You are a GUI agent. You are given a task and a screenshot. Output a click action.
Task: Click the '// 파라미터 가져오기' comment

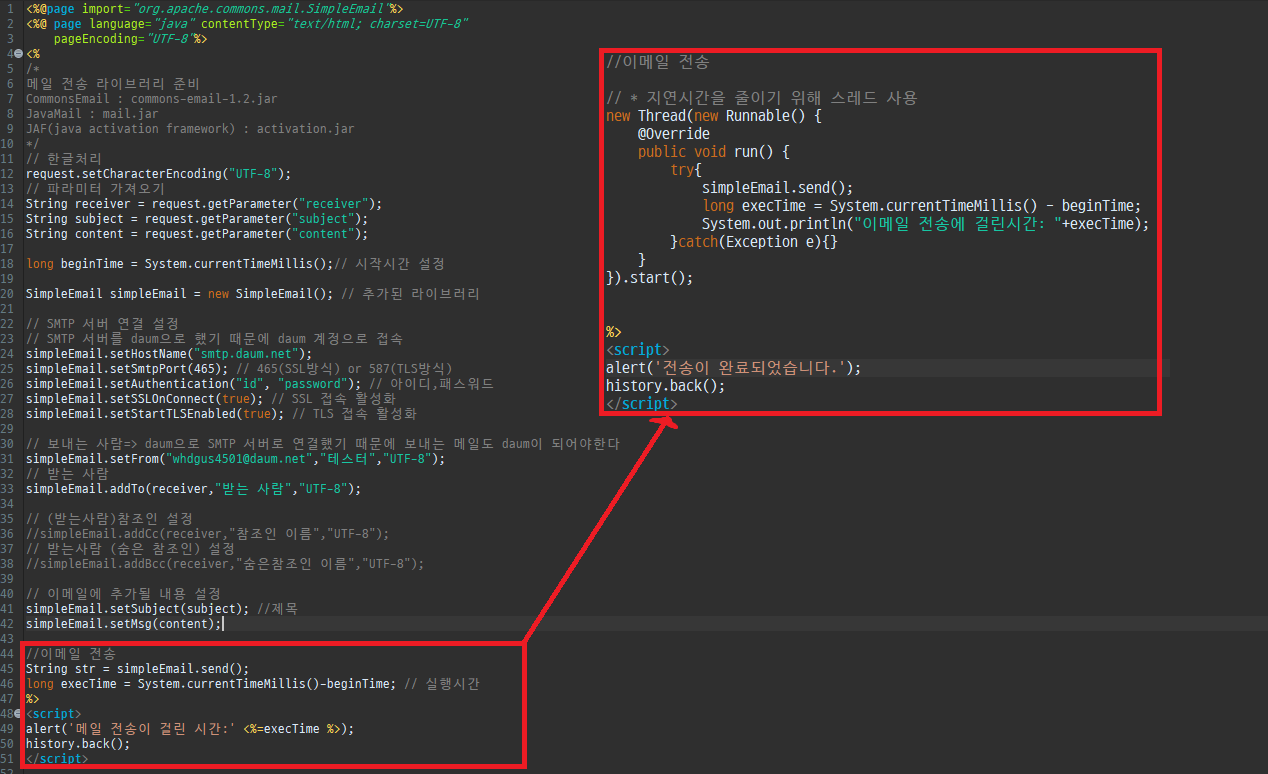[x=95, y=189]
